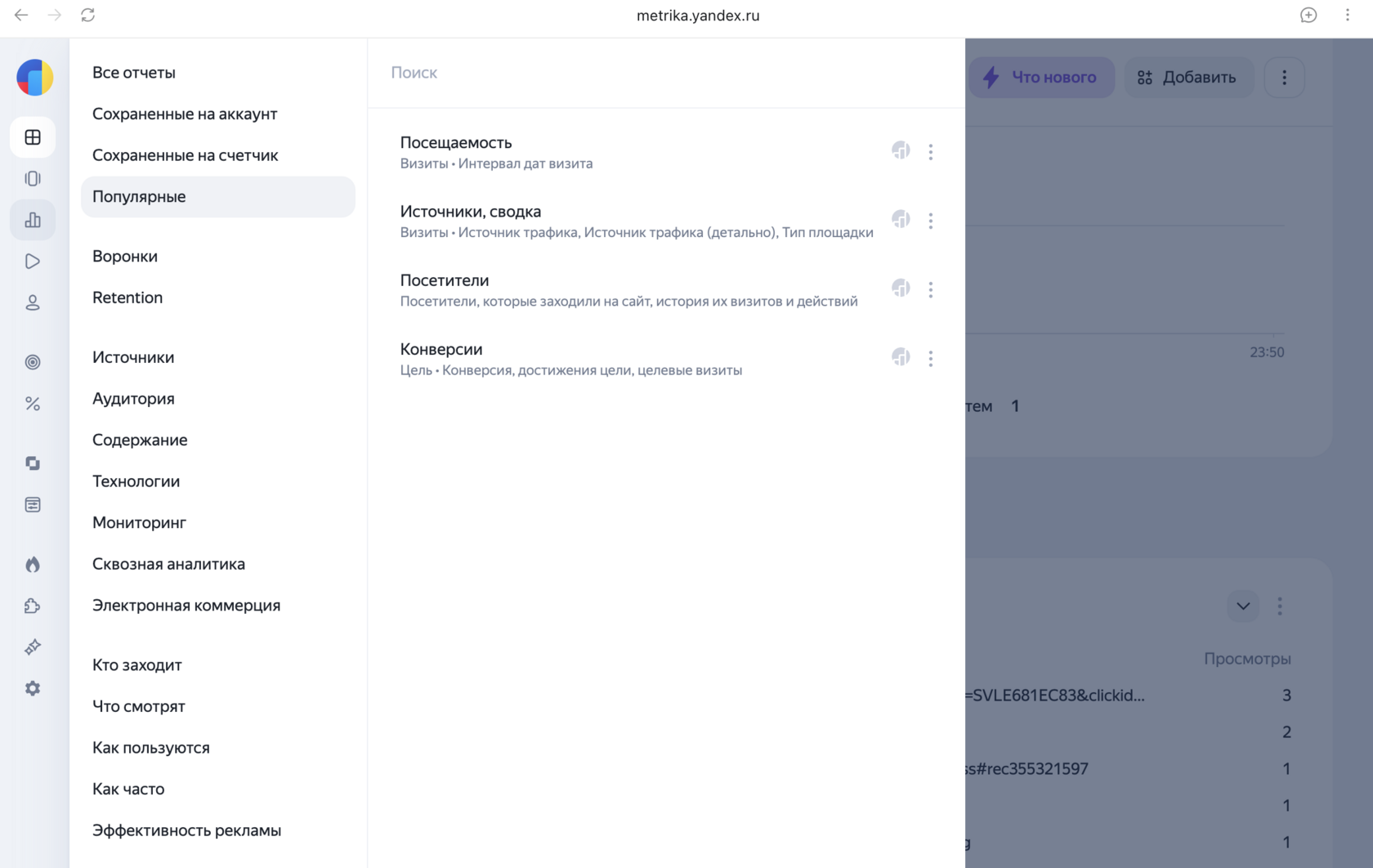Click the Добавить widget button
The height and width of the screenshot is (868, 1373).
1188,78
